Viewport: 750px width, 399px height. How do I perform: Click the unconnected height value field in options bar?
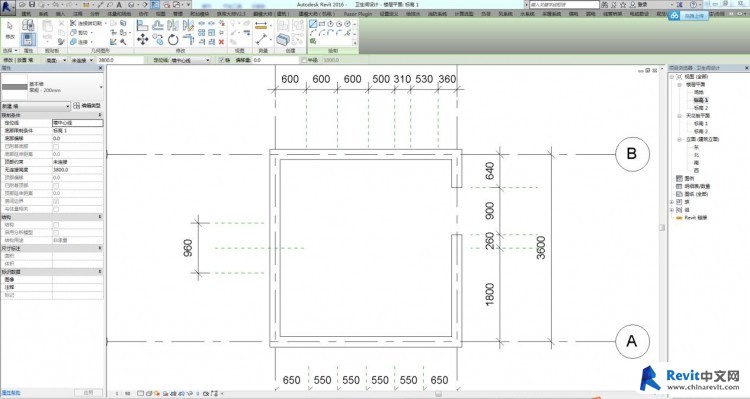tap(120, 60)
